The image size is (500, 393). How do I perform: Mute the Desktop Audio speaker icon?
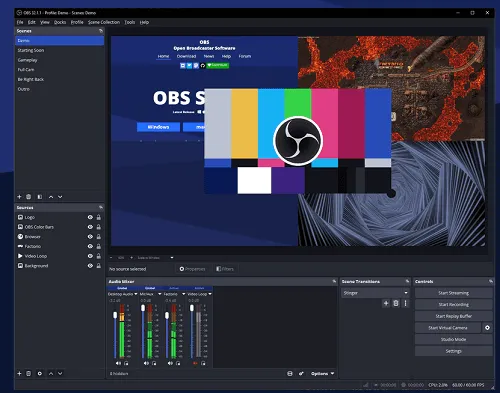click(x=118, y=363)
